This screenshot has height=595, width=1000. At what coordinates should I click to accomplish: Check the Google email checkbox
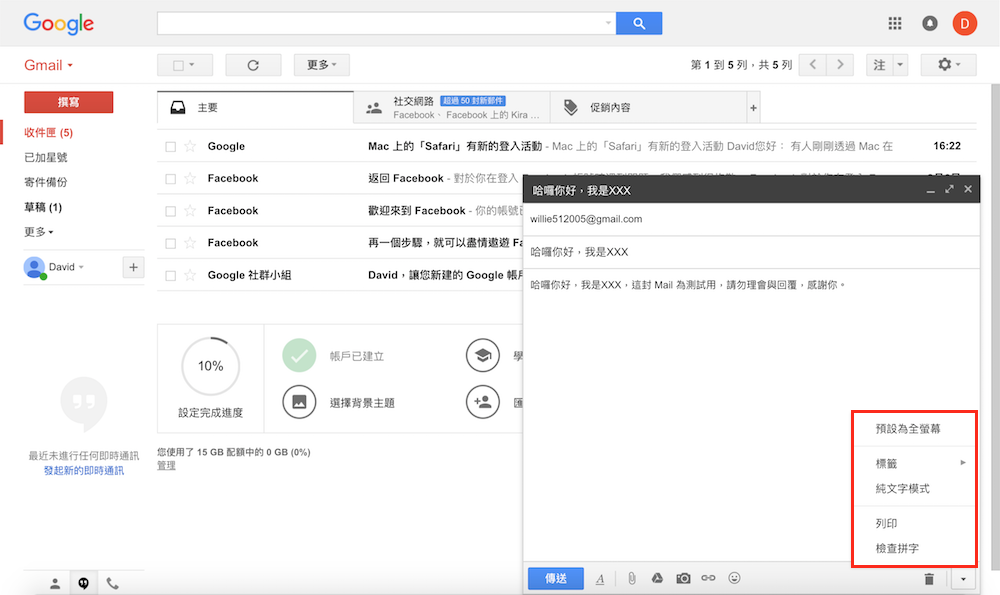(x=170, y=147)
